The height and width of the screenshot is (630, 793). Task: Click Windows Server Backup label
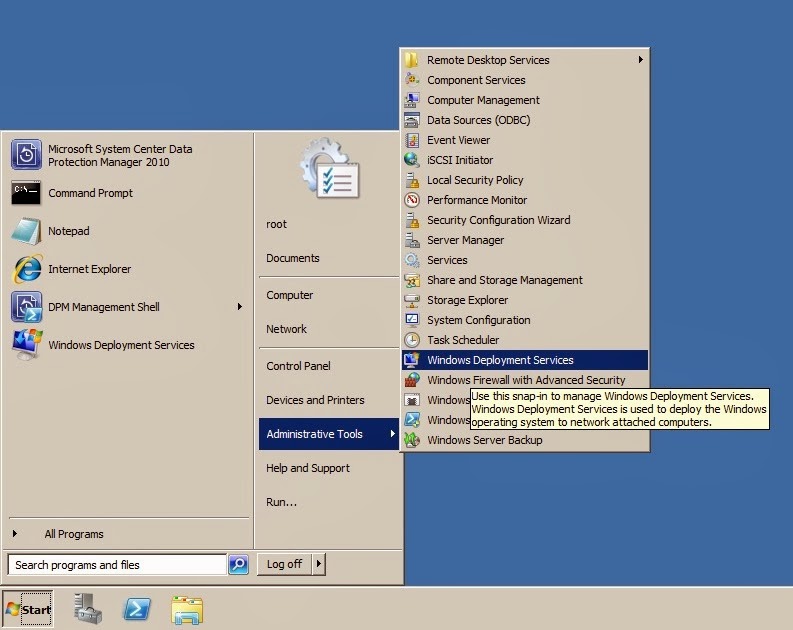pyautogui.click(x=484, y=440)
